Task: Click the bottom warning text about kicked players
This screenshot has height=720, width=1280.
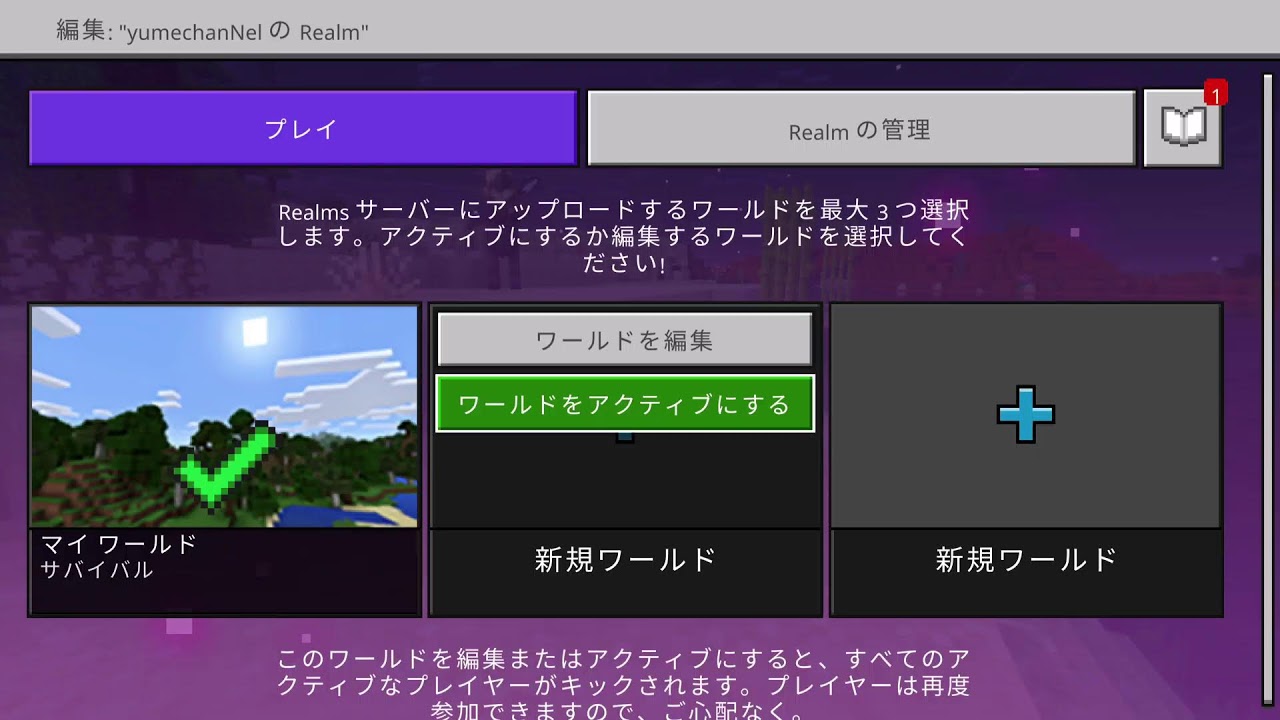Action: point(624,686)
